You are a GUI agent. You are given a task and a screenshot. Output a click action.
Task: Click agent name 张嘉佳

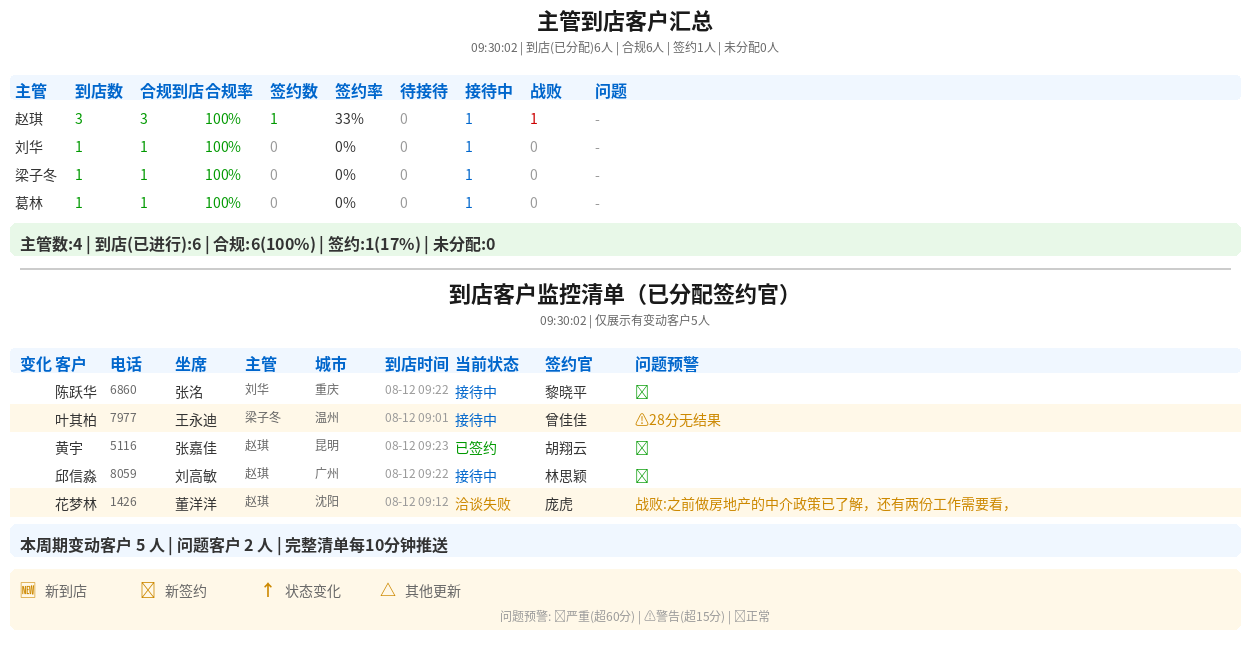tap(196, 448)
